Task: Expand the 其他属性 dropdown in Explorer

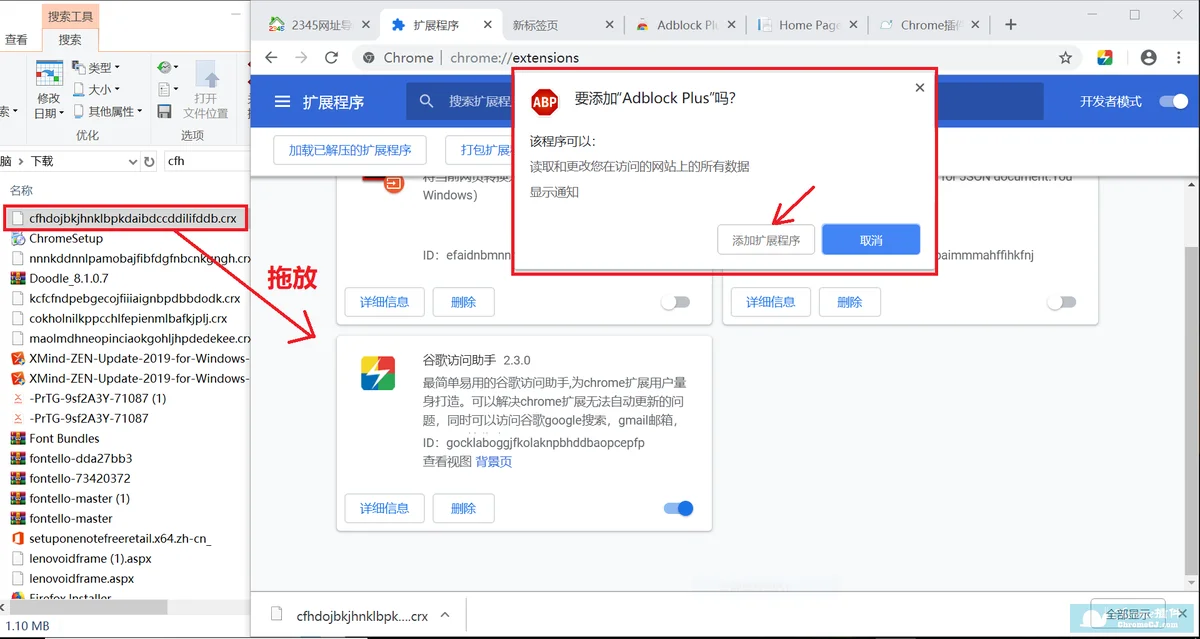Action: 107,111
